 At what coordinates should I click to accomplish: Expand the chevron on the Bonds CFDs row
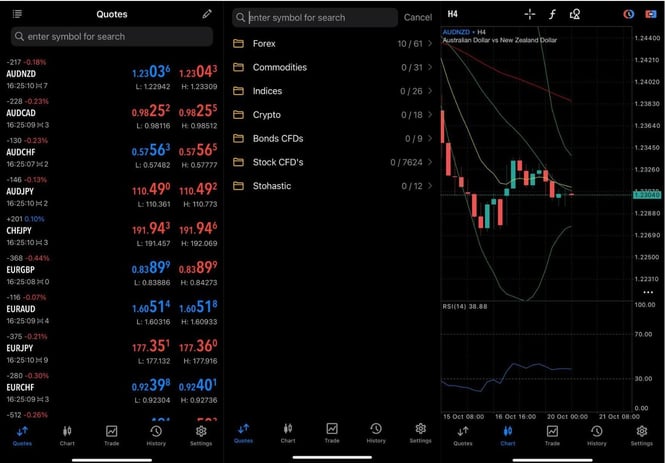click(430, 138)
